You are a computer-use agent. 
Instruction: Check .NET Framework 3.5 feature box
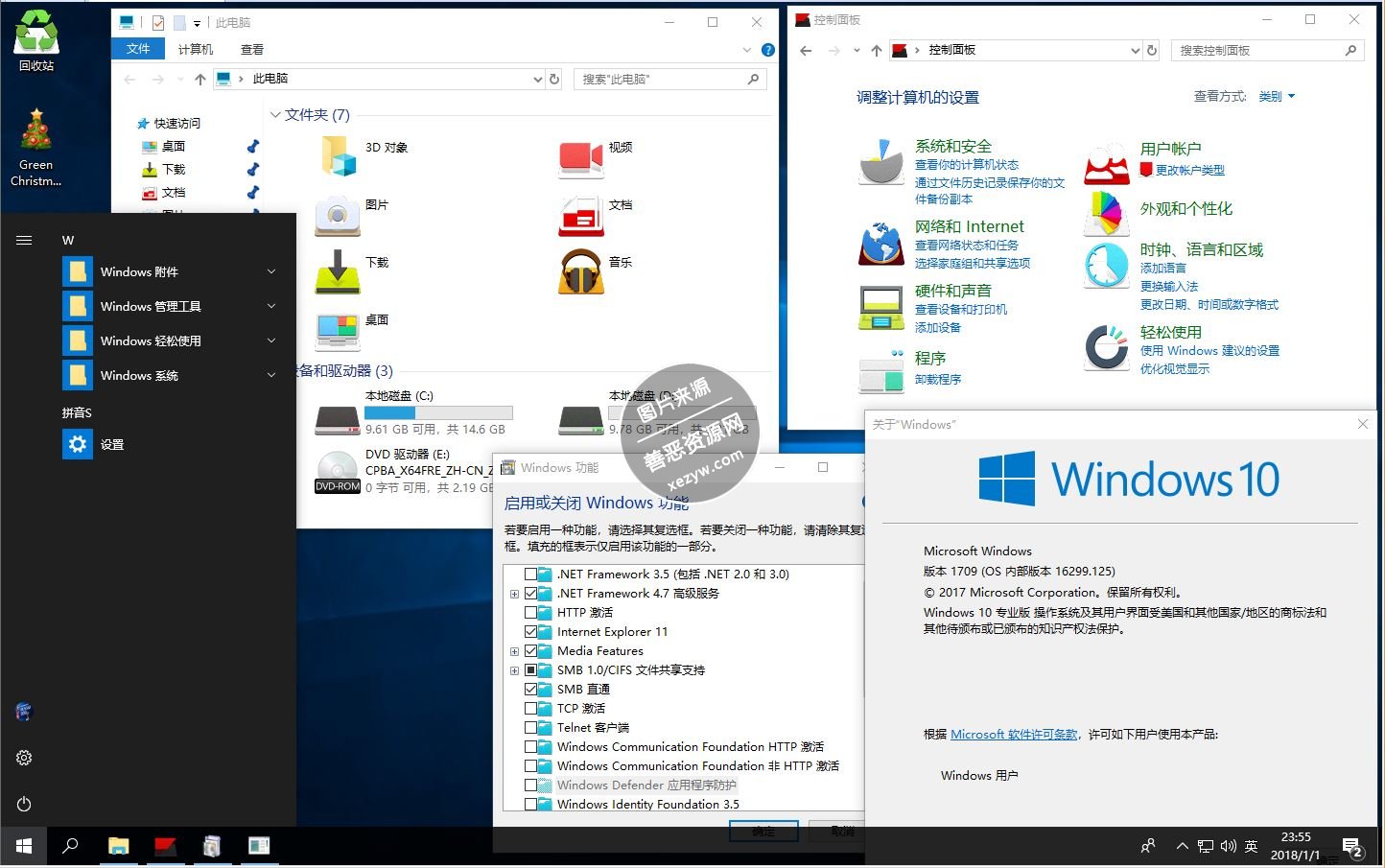tap(530, 574)
